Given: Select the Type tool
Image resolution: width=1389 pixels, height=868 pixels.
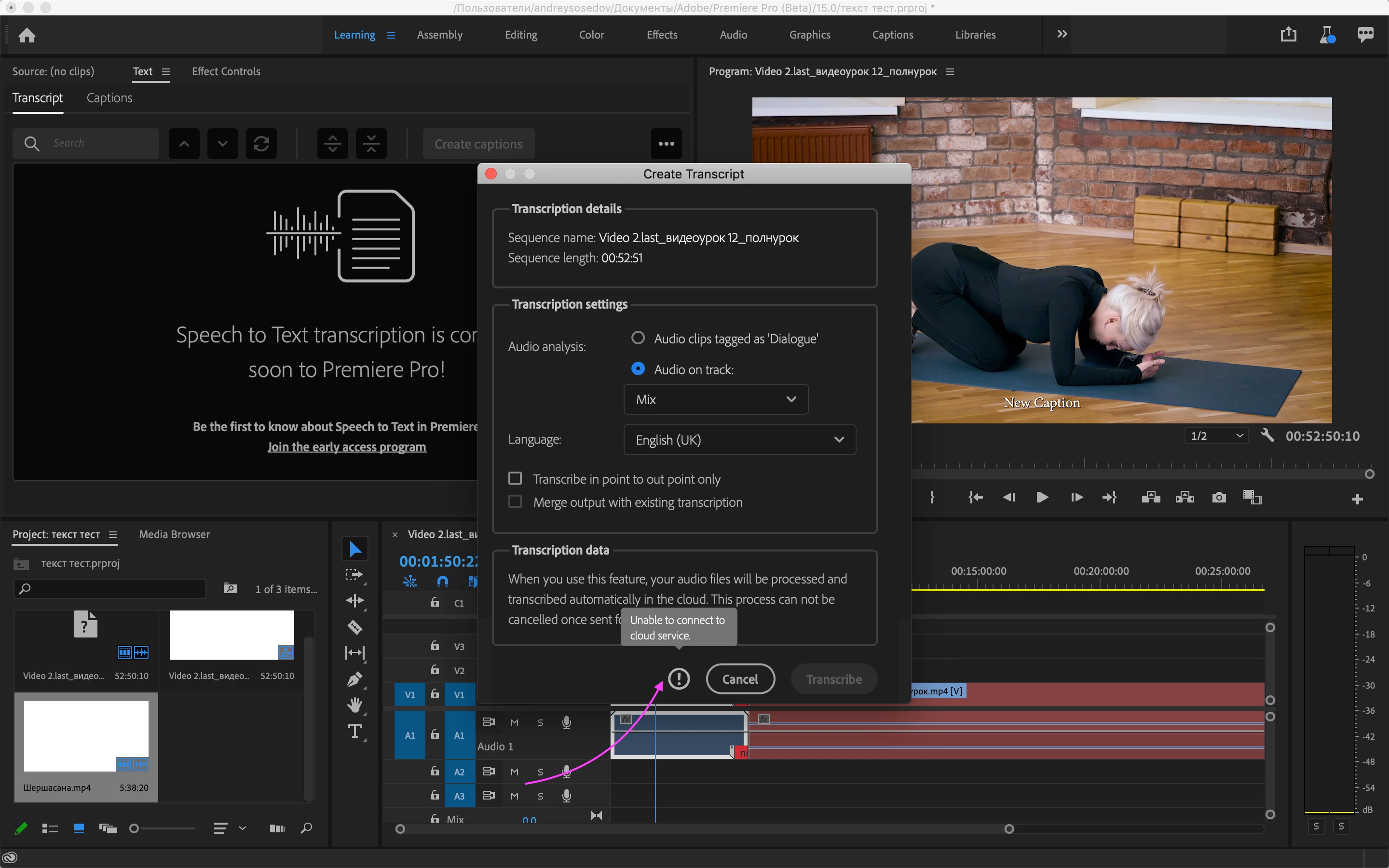Looking at the screenshot, I should coord(354,732).
